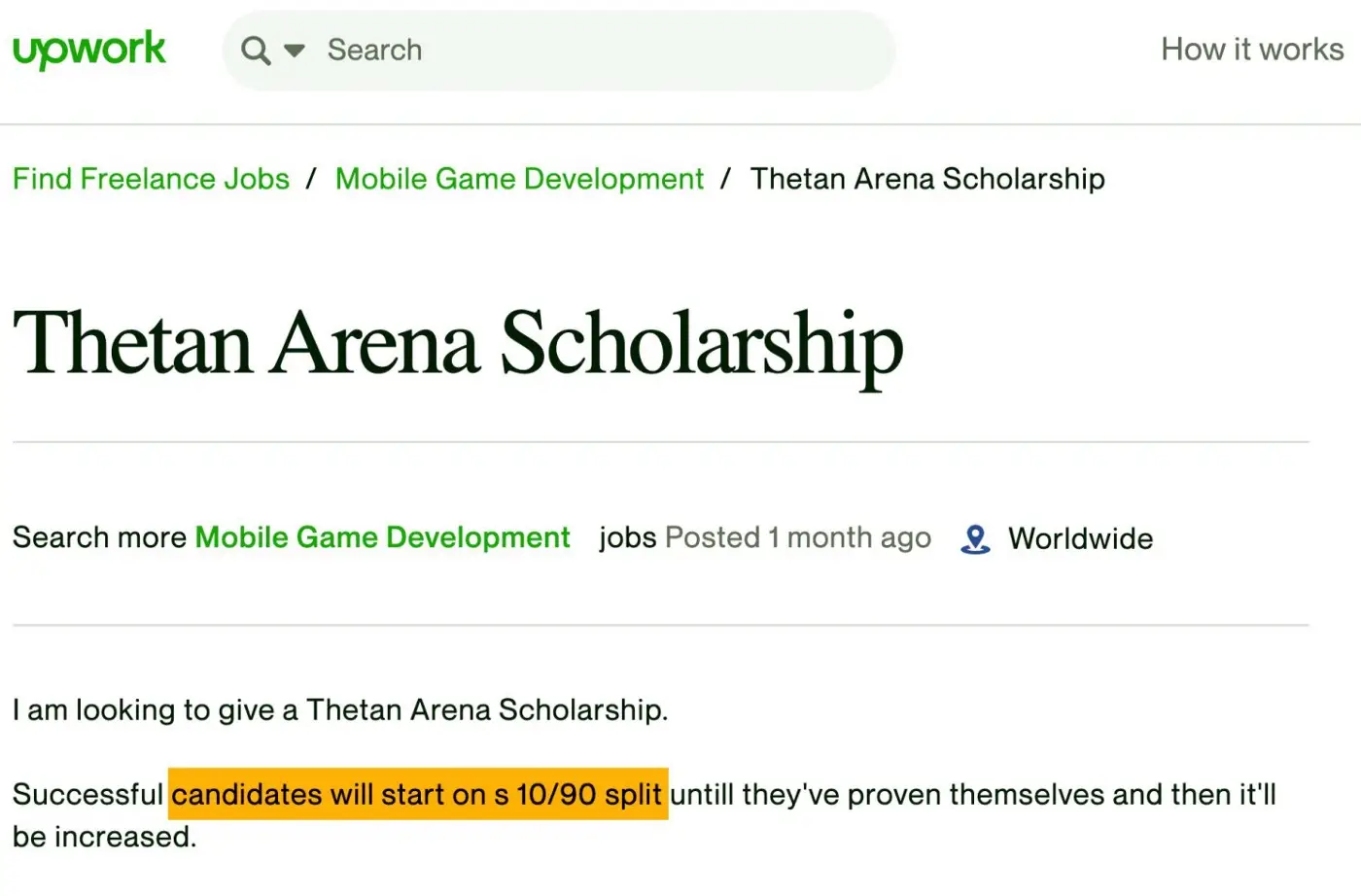The width and height of the screenshot is (1361, 896).
Task: Go to Find Freelance Jobs breadcrumb
Action: pos(151,179)
